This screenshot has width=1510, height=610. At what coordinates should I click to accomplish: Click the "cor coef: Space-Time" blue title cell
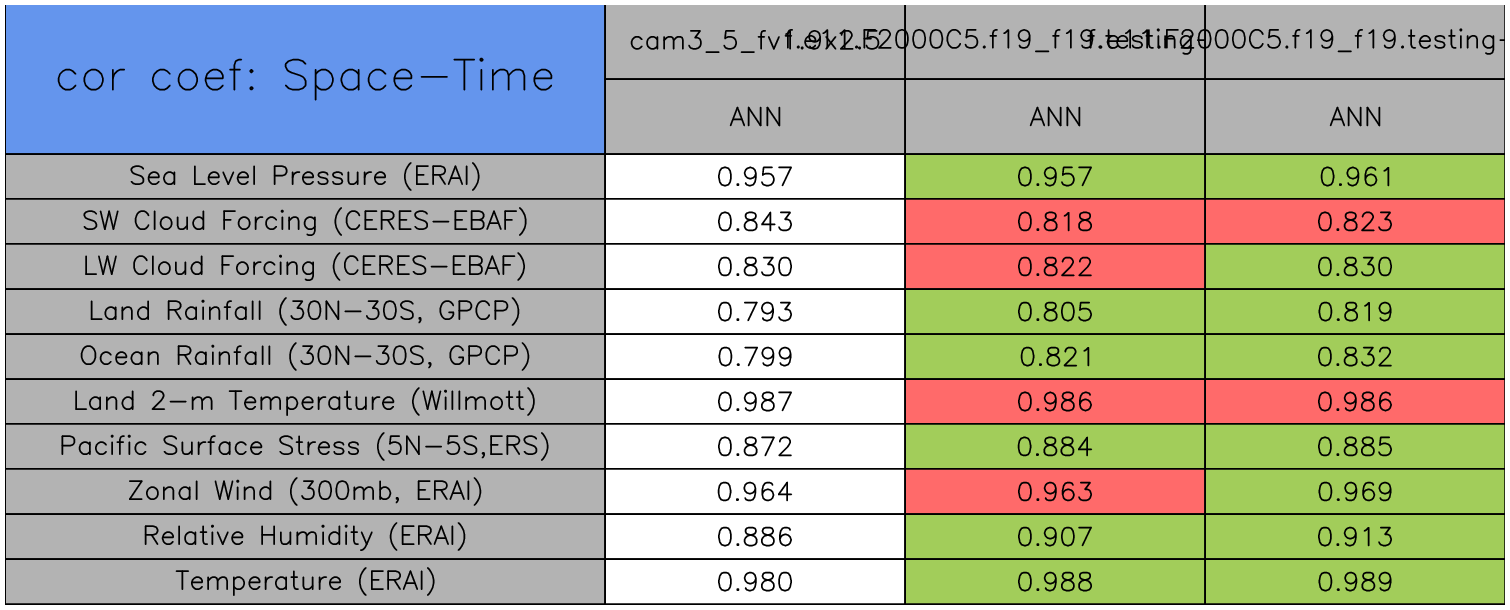(305, 78)
